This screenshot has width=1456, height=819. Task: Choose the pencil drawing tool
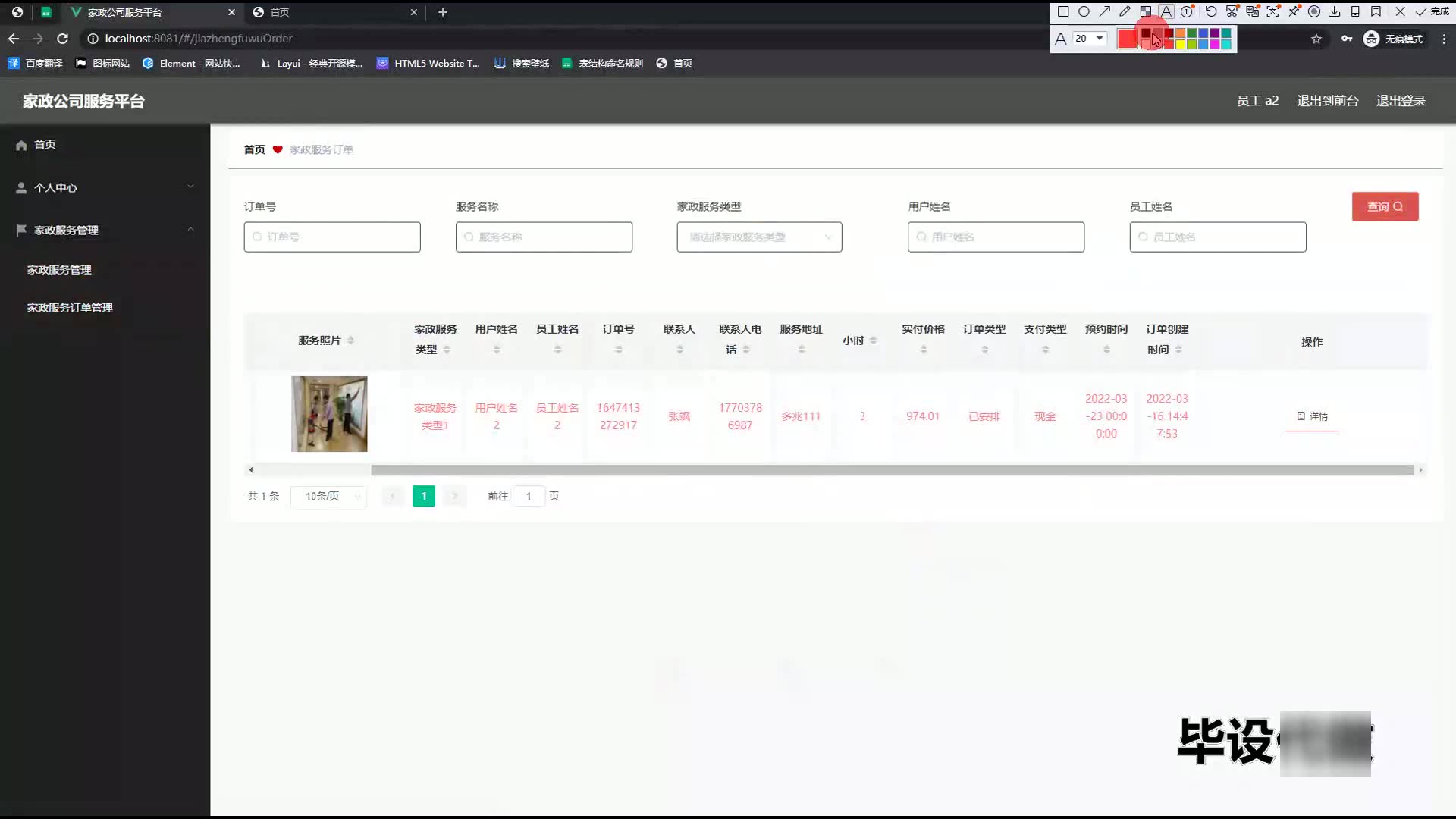point(1125,11)
